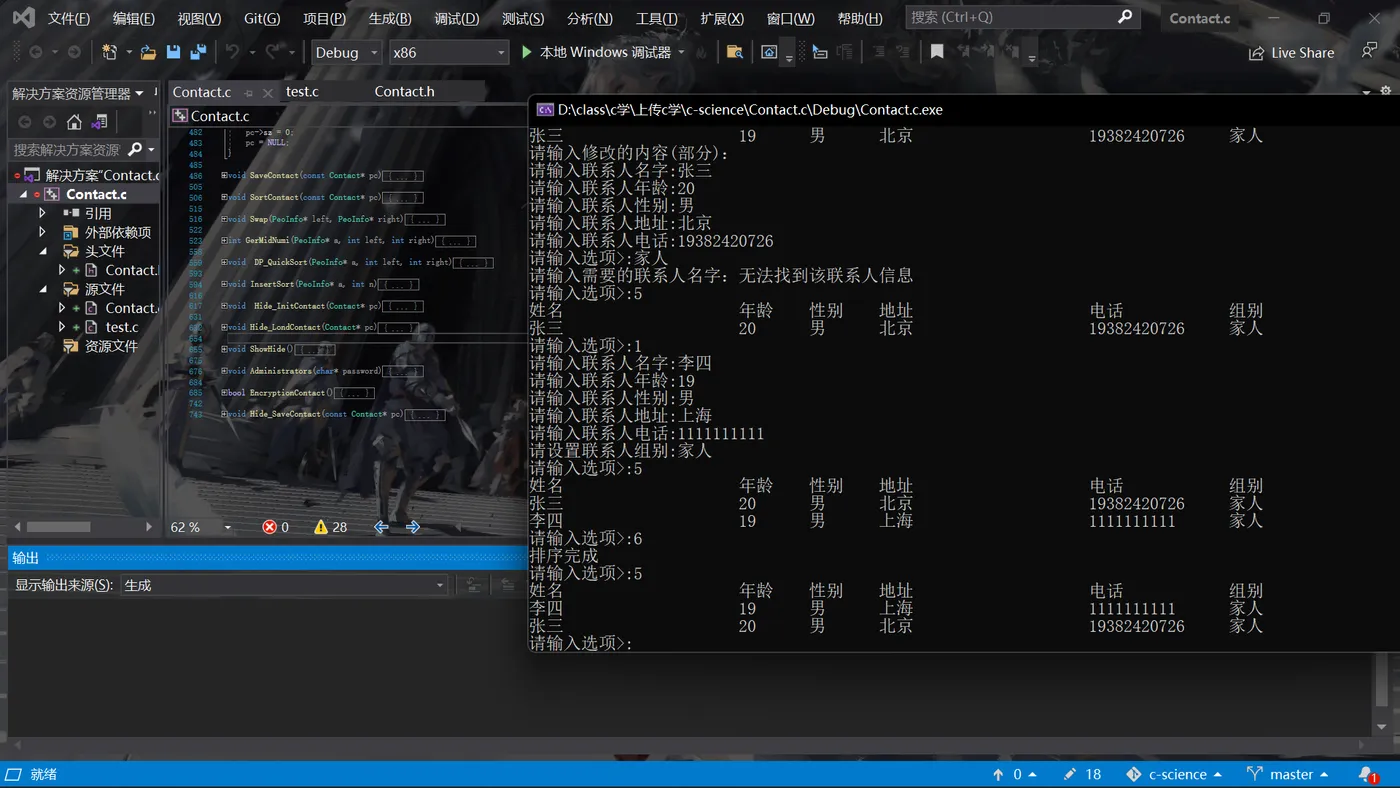Screen dimensions: 1400x788
Task: Open the 扩展(X) menu
Action: [x=722, y=18]
